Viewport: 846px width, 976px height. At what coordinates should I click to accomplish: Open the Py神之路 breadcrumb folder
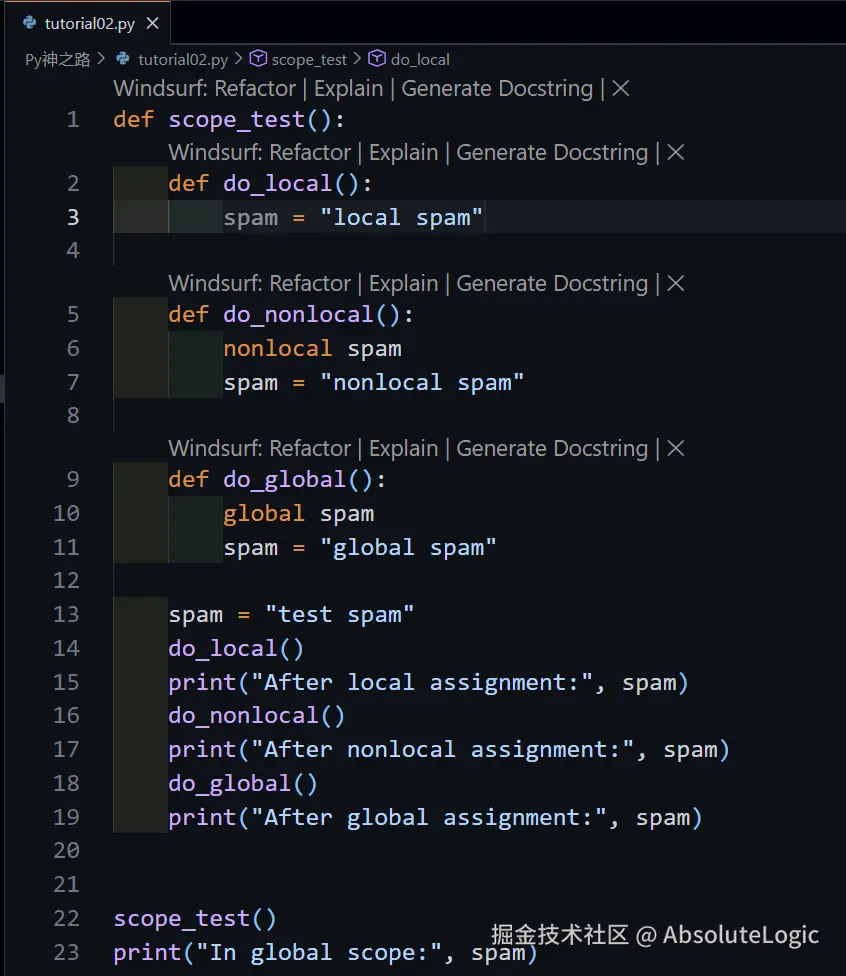click(57, 59)
